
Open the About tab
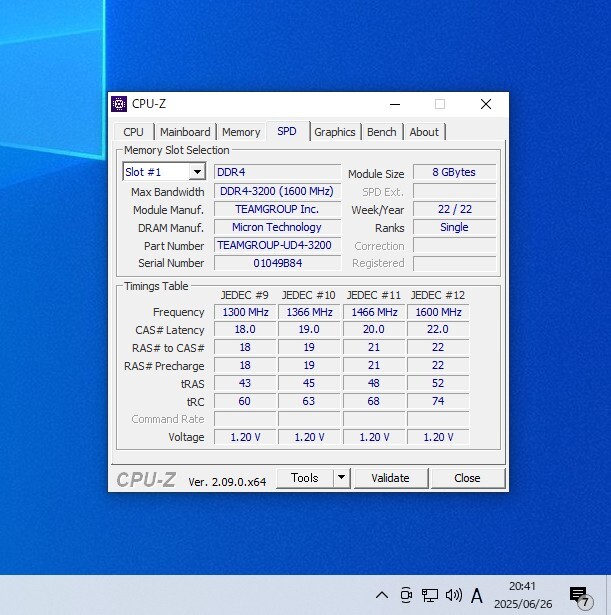(x=424, y=132)
